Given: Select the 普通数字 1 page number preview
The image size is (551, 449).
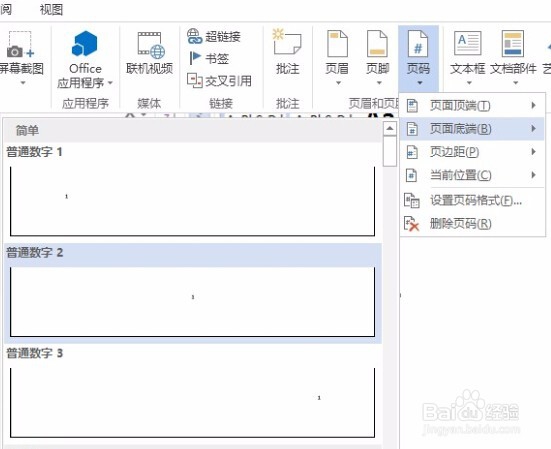Looking at the screenshot, I should pos(193,201).
